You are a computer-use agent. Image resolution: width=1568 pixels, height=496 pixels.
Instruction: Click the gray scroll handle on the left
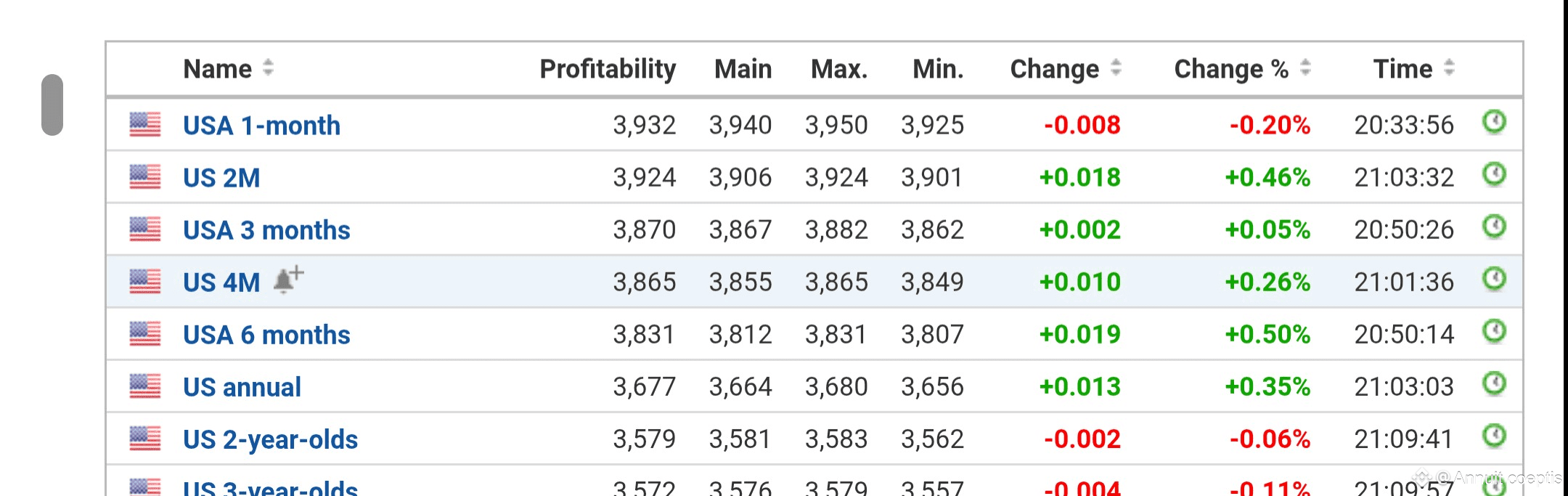[x=52, y=105]
